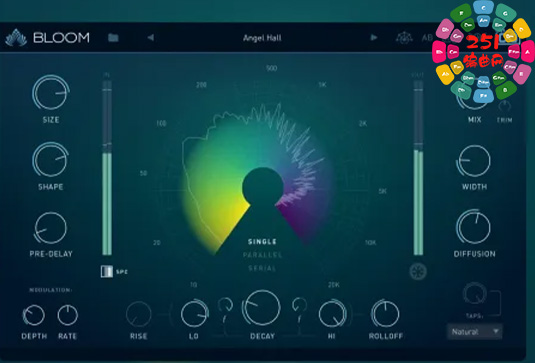Viewport: 535px width, 363px height.
Task: Click the TAPS knob
Action: [475, 293]
